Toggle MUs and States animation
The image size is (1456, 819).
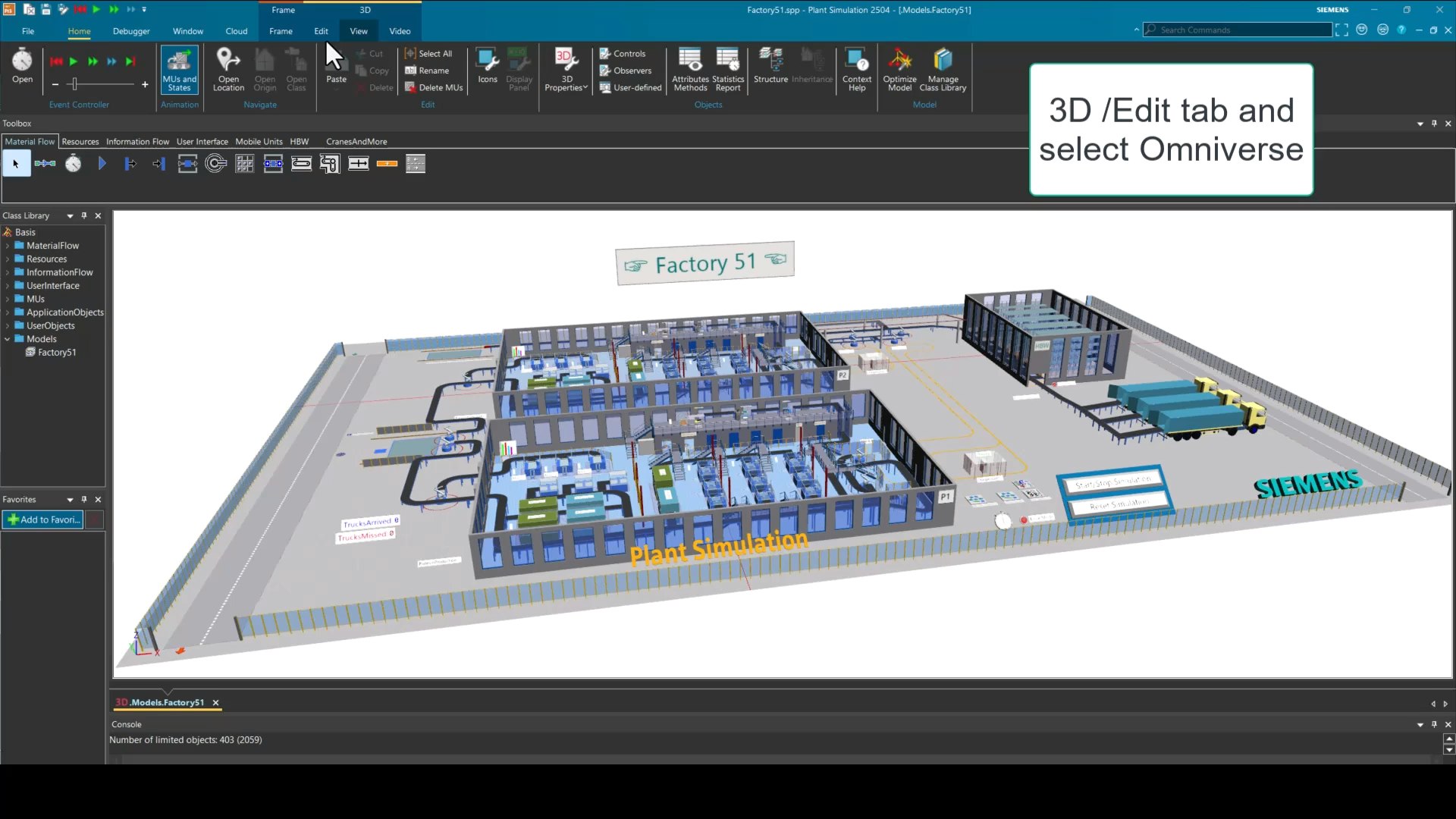[x=179, y=69]
